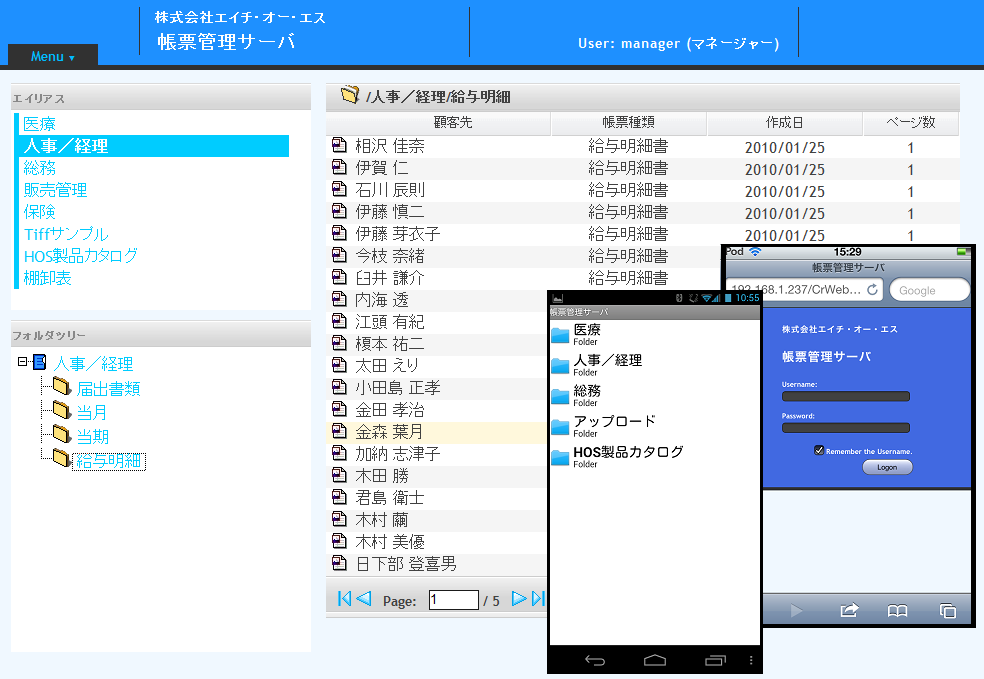The width and height of the screenshot is (984, 679).
Task: Open the HOS製品カタログ alias in sidebar
Action: tap(80, 255)
